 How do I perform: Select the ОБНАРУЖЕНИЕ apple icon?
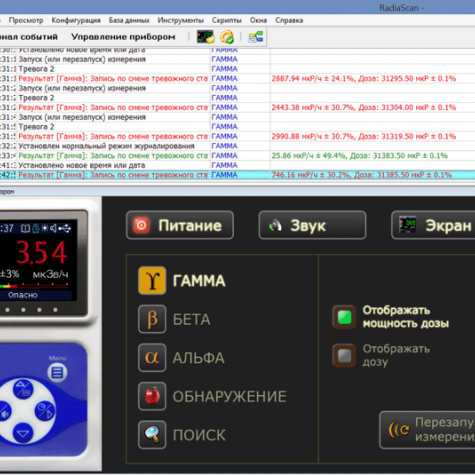[x=152, y=396]
